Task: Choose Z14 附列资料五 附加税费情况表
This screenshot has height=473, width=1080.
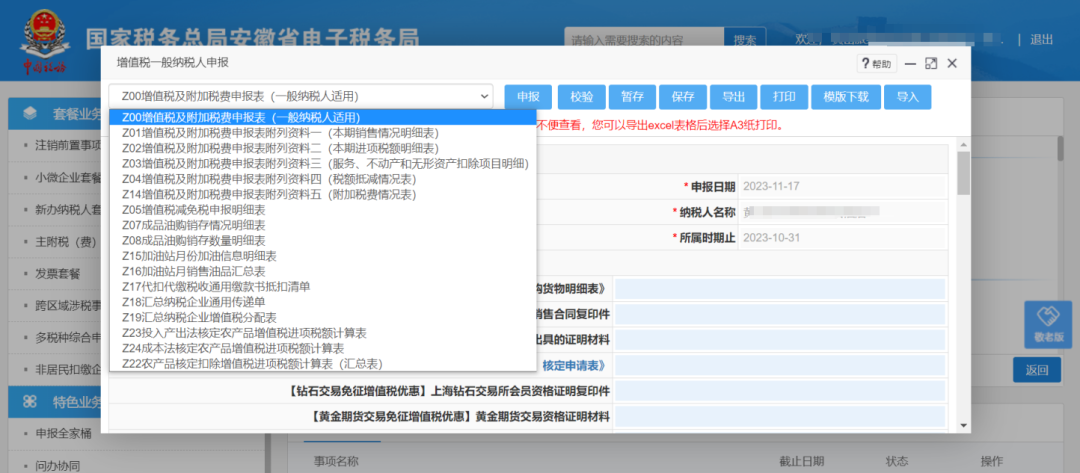Action: (322, 194)
